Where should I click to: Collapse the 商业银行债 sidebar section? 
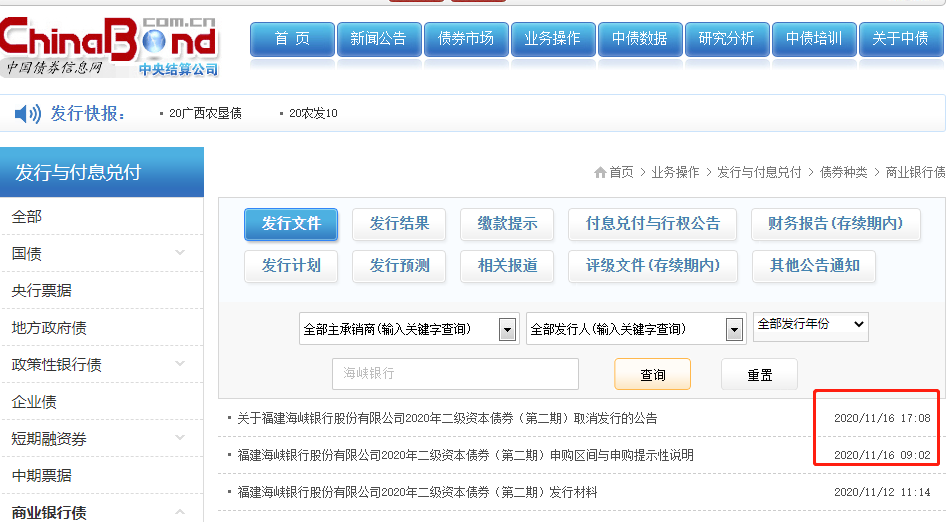180,512
